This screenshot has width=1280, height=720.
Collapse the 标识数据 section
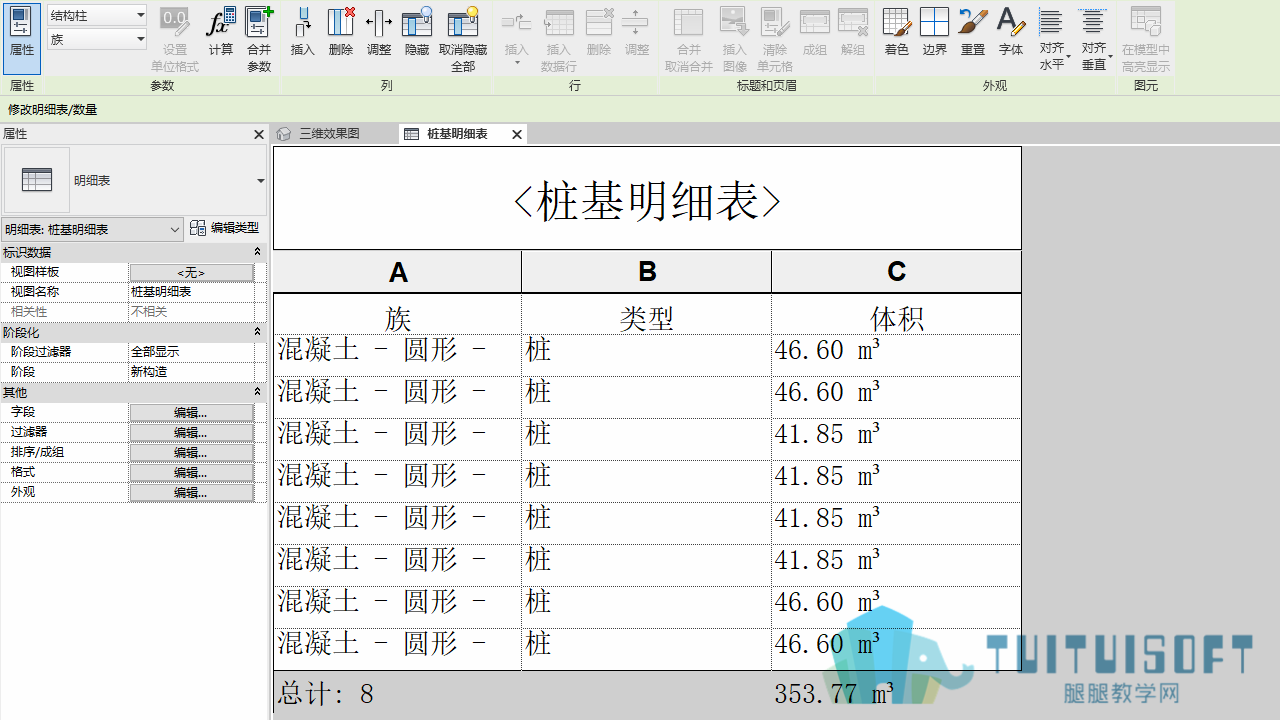click(x=257, y=252)
